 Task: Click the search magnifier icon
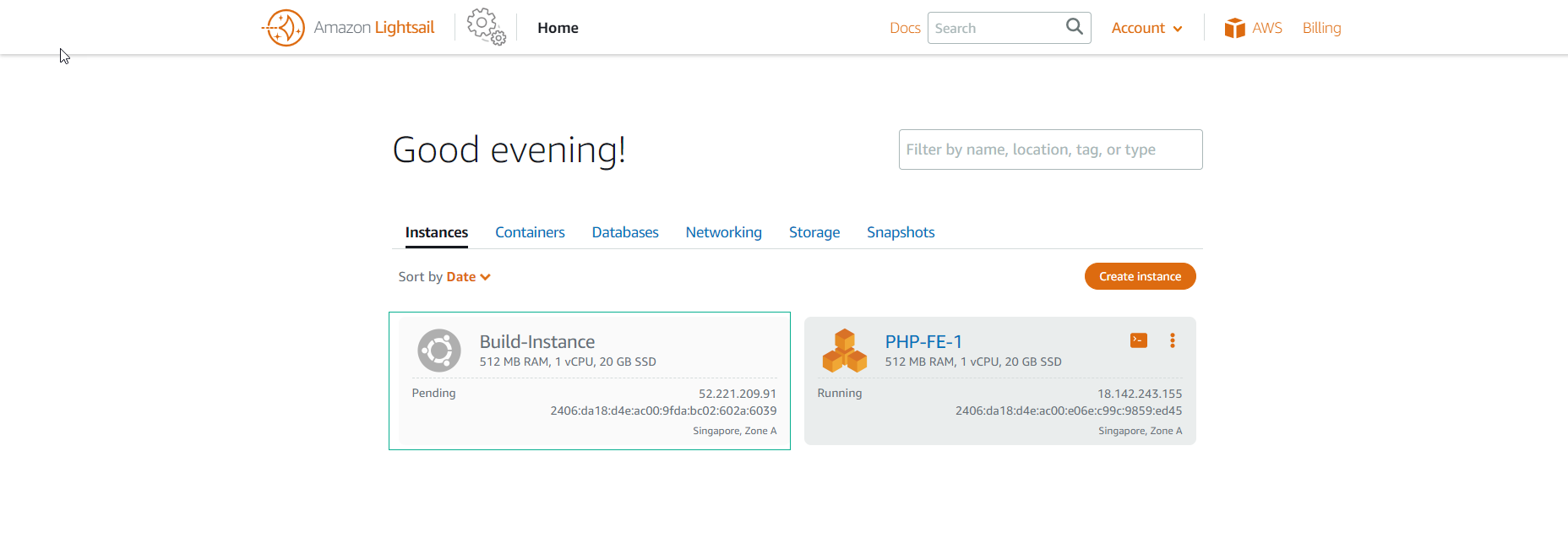(x=1074, y=27)
